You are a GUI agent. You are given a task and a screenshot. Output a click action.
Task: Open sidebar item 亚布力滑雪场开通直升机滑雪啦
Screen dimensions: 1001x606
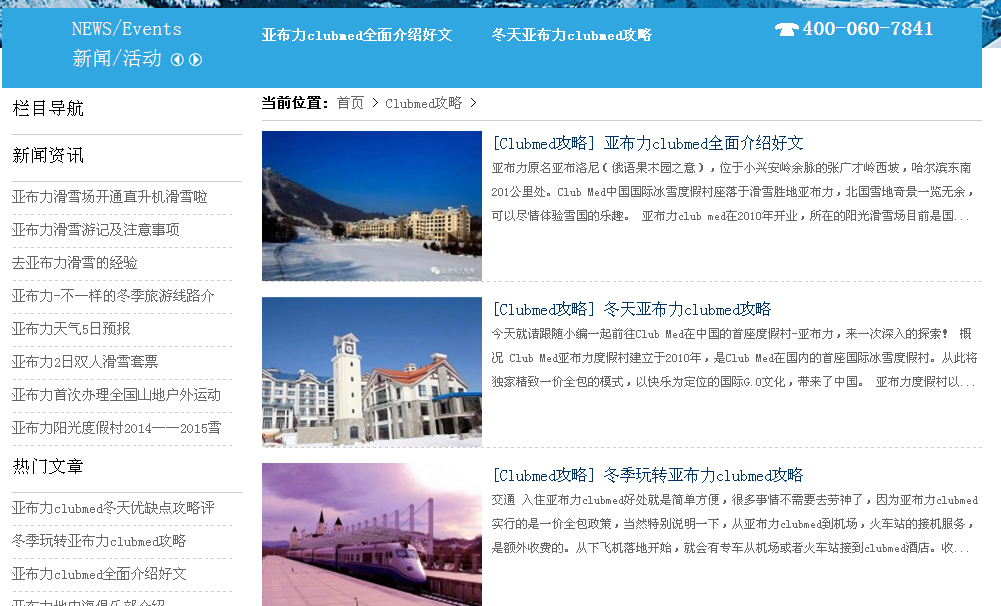110,197
